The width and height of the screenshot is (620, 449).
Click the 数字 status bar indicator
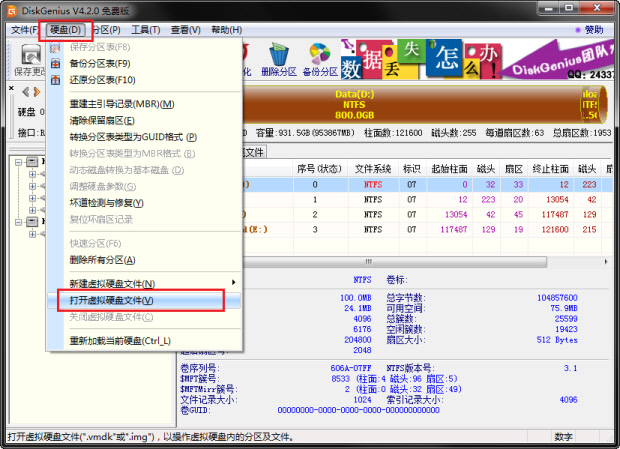[563, 437]
